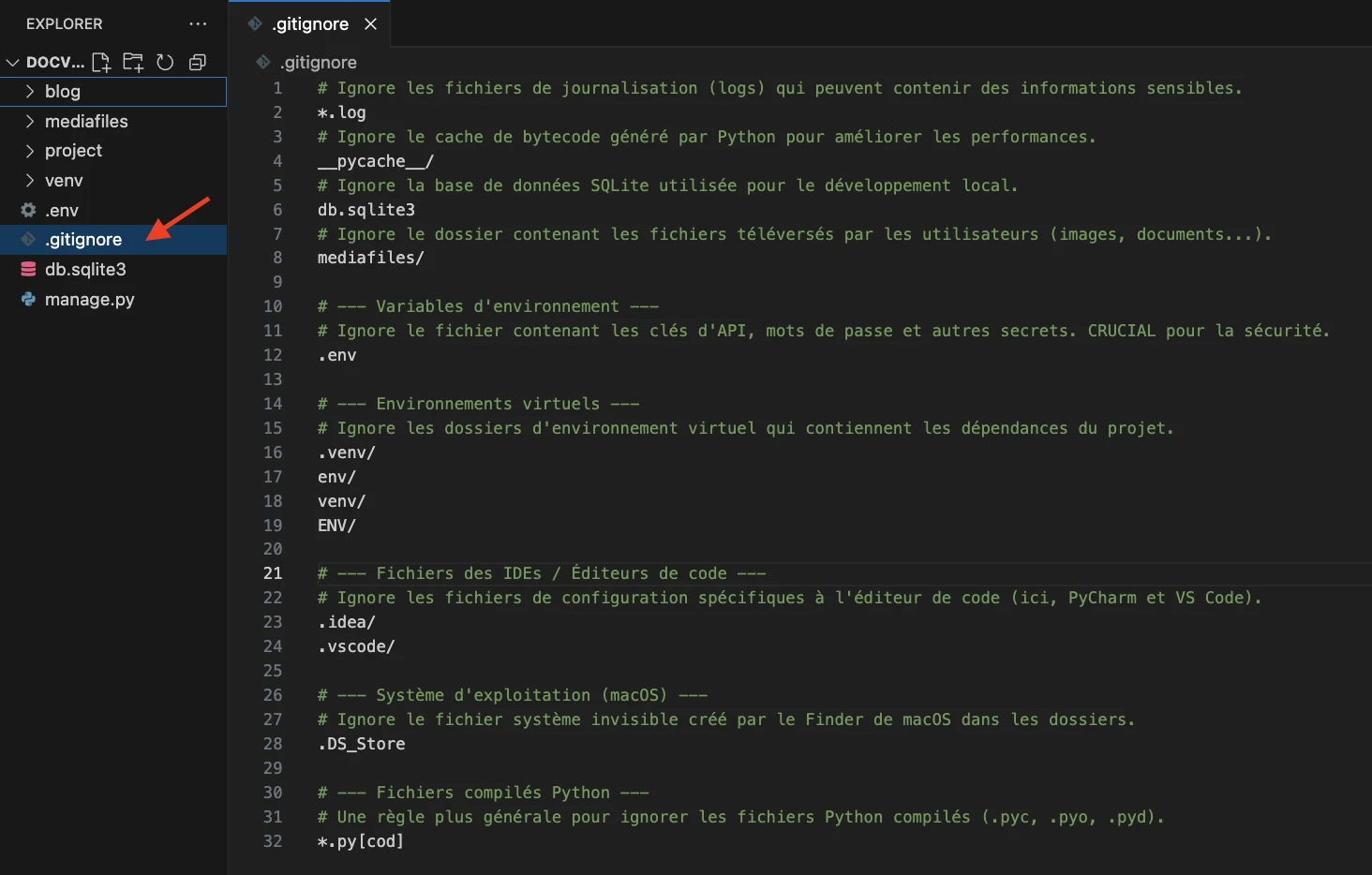Collapse all folders in Explorer
Viewport: 1372px width, 875px height.
(198, 63)
